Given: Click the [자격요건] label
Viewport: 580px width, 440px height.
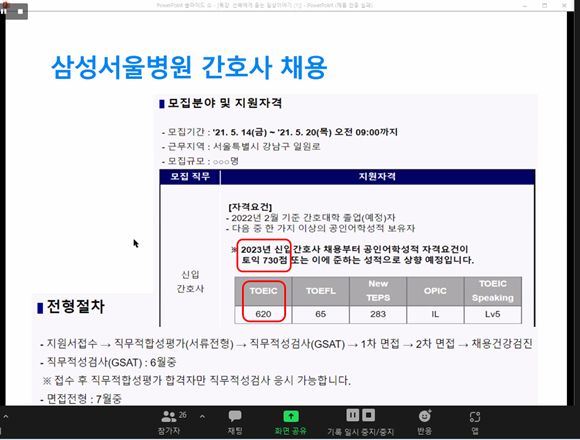Looking at the screenshot, I should point(250,207).
